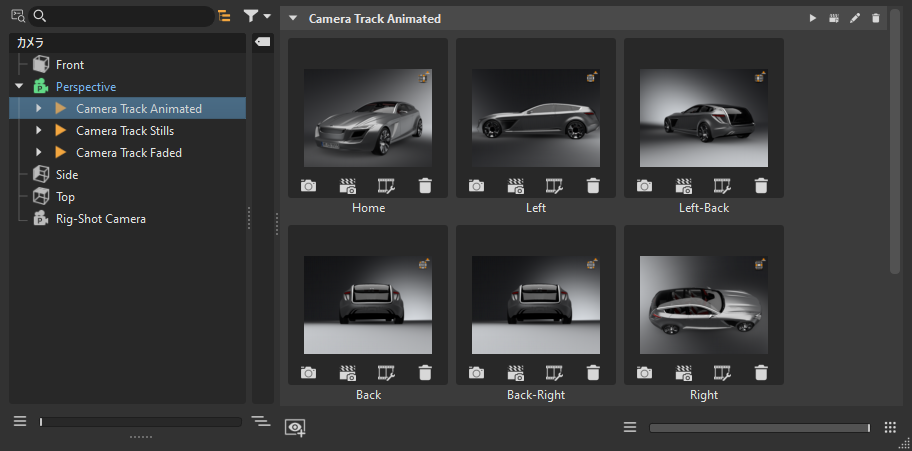Screen dimensions: 912x451
Task: Delete track using the header trash icon
Action: [876, 19]
